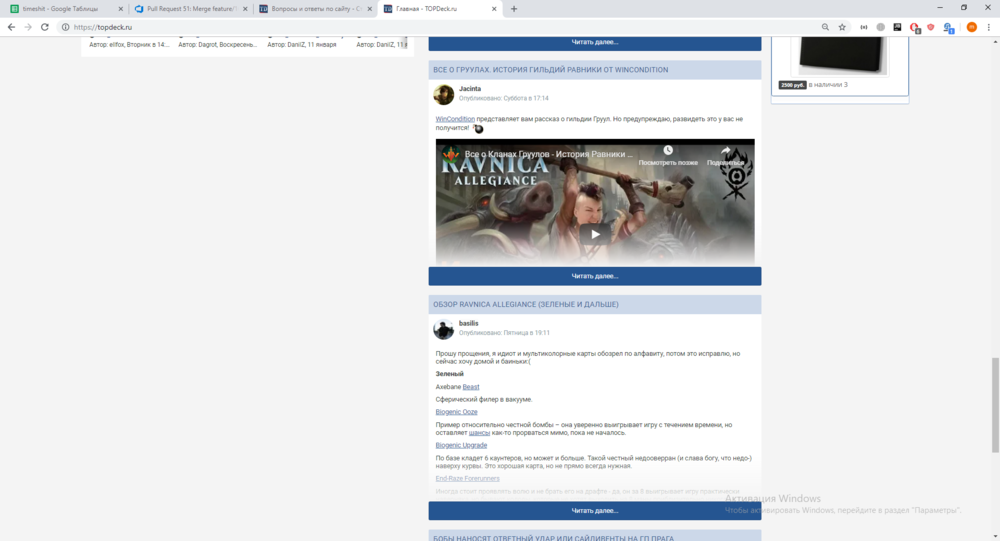
Task: Open article Бобы наносят ответный удар
Action: click(x=553, y=538)
